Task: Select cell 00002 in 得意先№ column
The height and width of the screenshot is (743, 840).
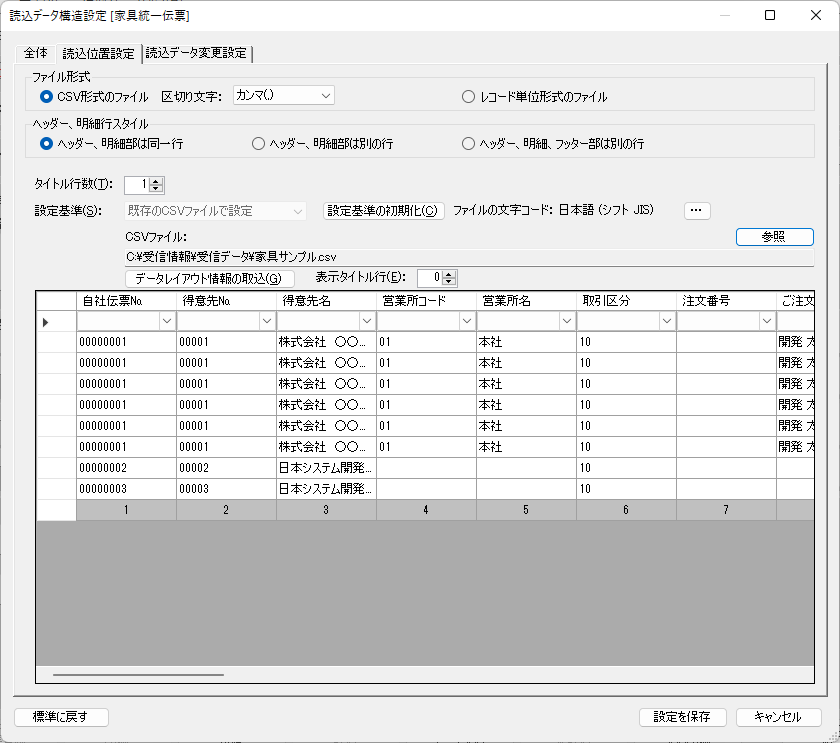Action: [x=226, y=468]
